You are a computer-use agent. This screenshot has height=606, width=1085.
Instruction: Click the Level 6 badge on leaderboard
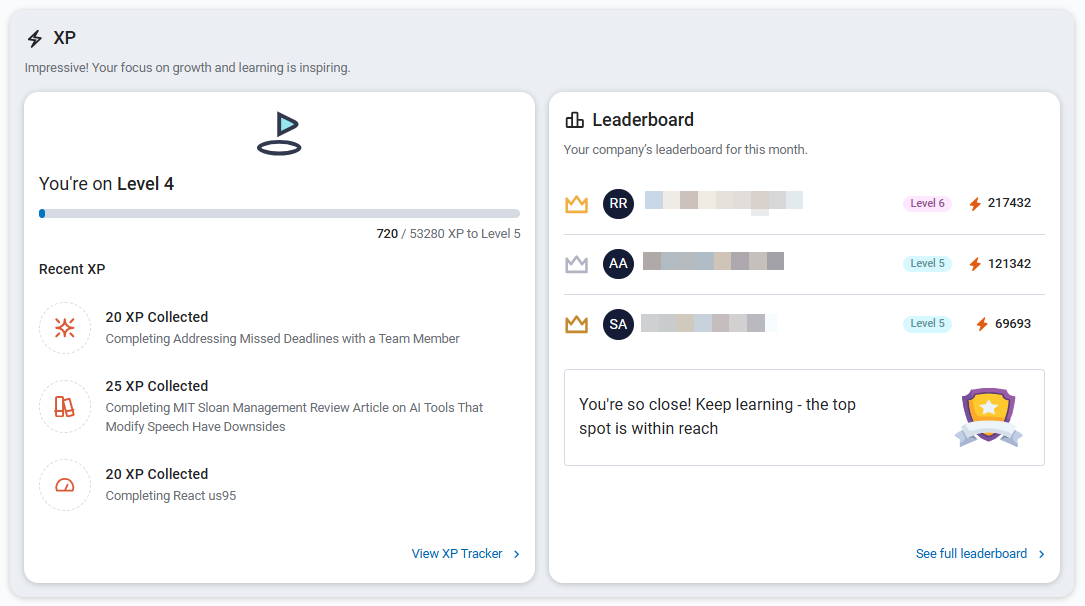click(927, 204)
